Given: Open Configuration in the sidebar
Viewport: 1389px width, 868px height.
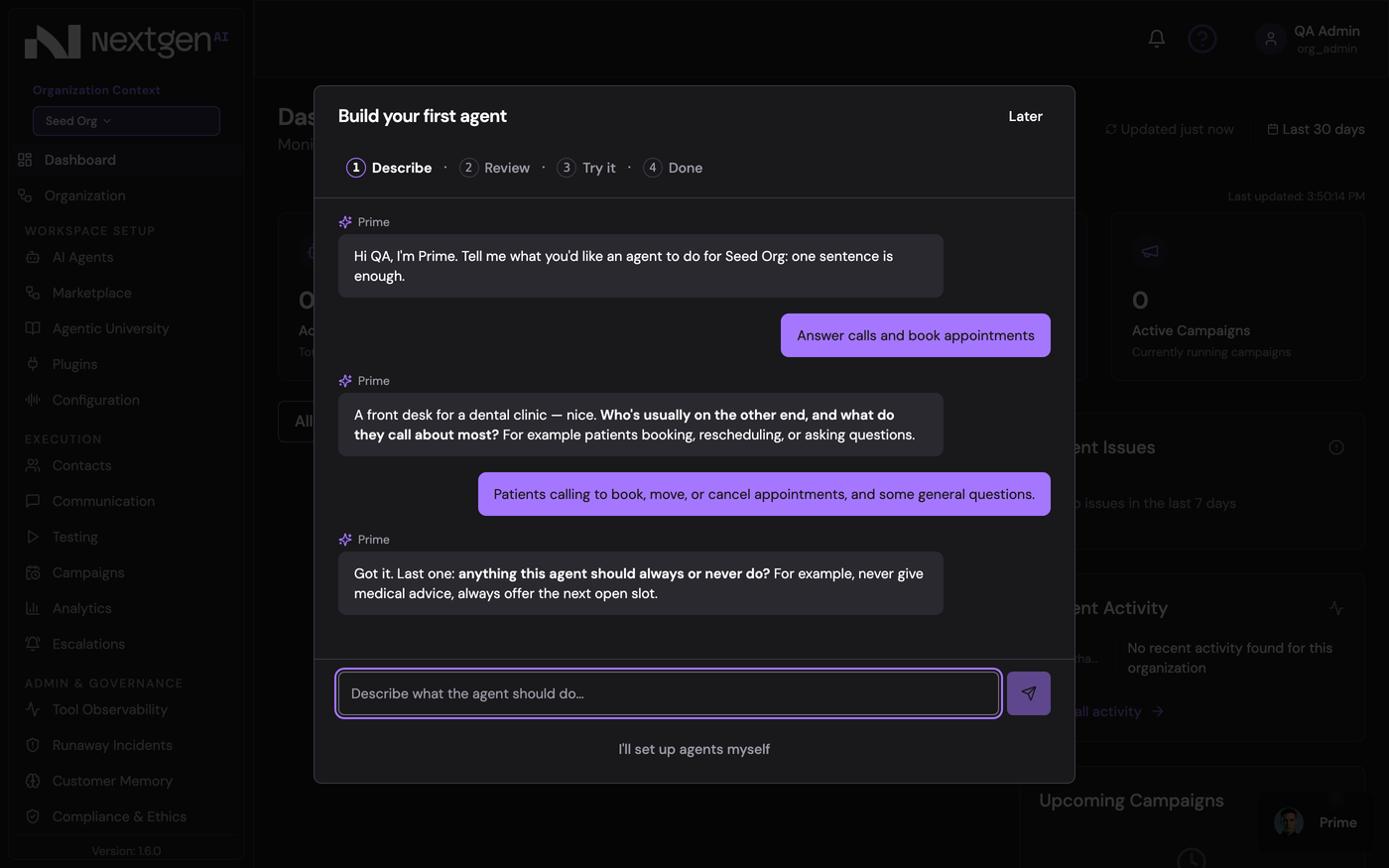Looking at the screenshot, I should [96, 400].
